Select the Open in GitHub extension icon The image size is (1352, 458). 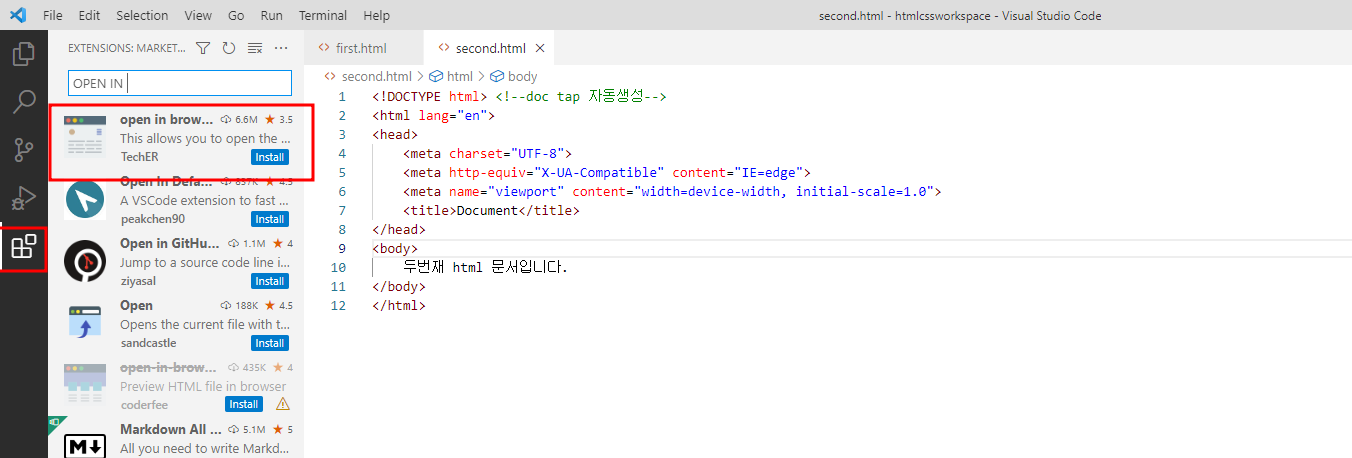coord(85,262)
